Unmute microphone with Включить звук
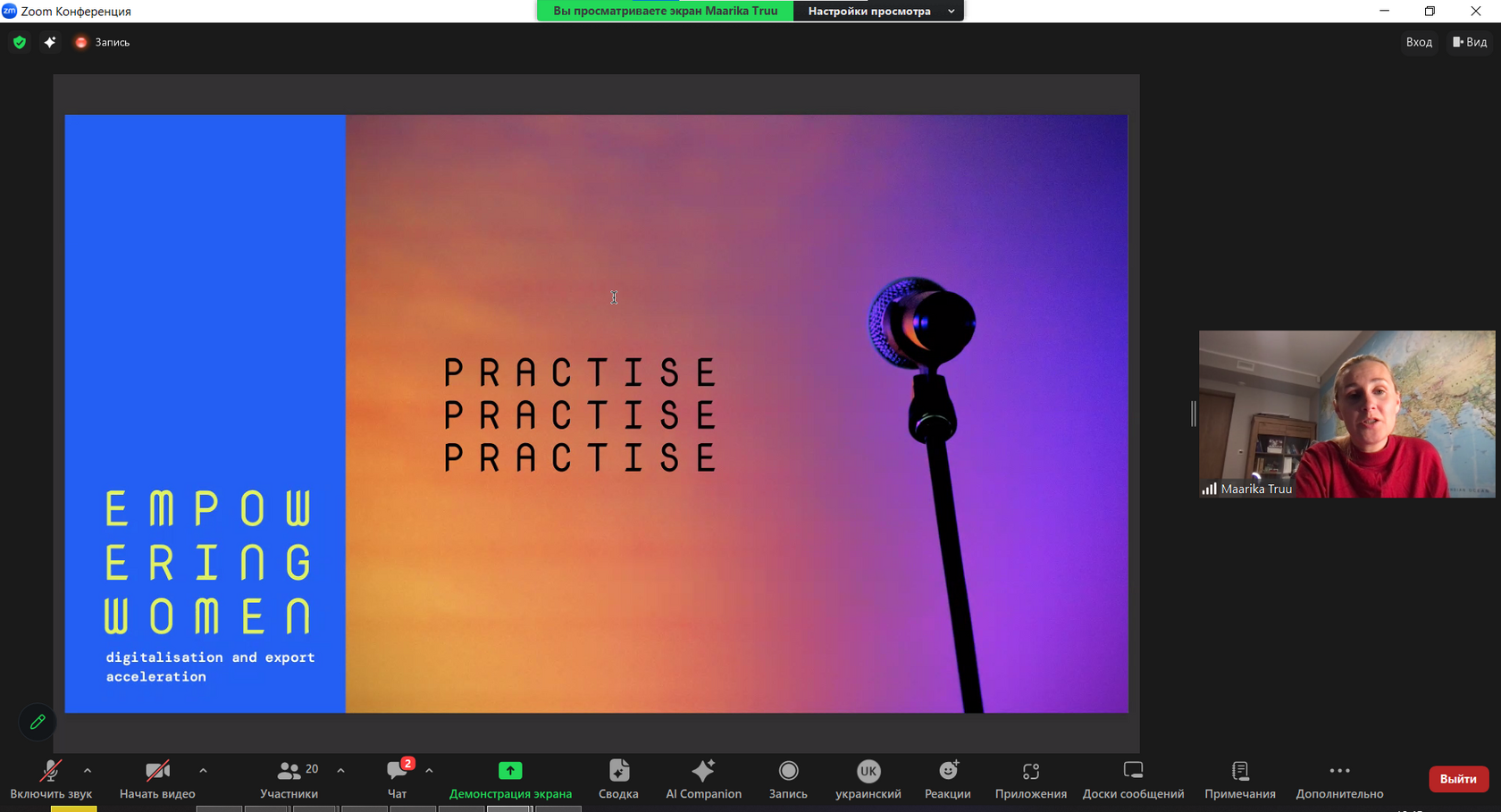The image size is (1501, 812). click(x=51, y=779)
